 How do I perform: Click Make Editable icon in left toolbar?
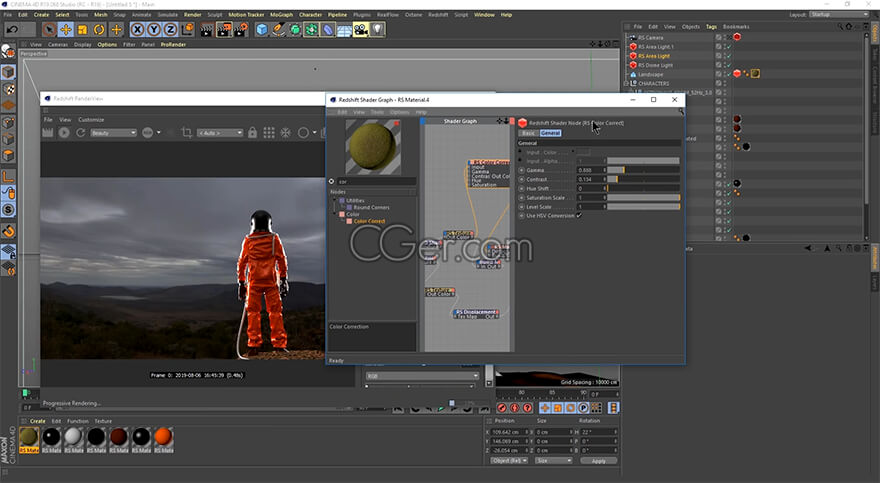coord(8,52)
